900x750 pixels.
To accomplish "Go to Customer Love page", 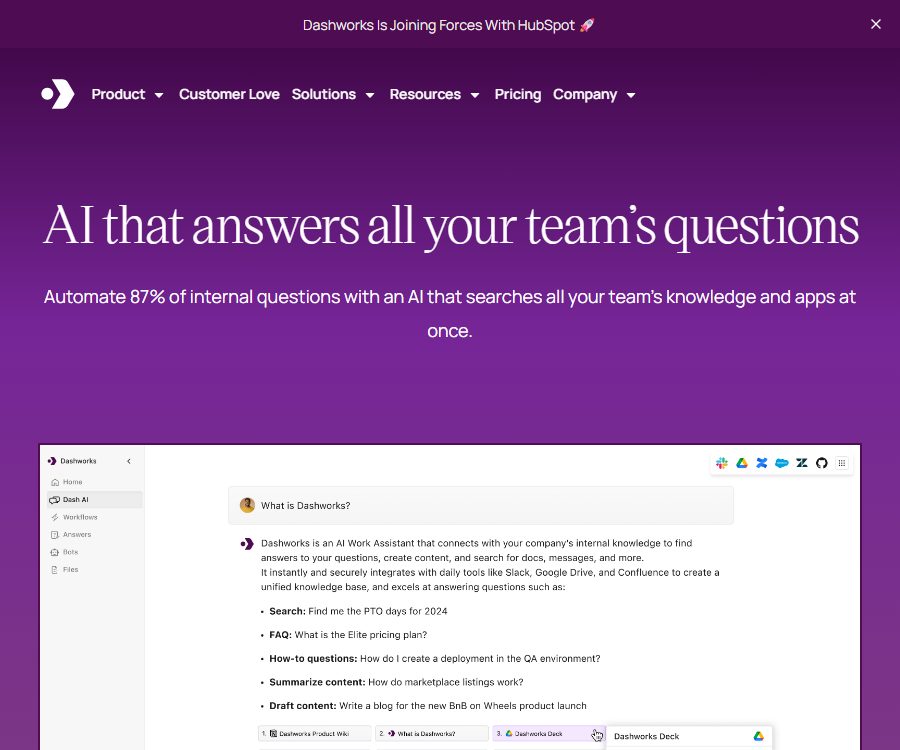I will (229, 94).
